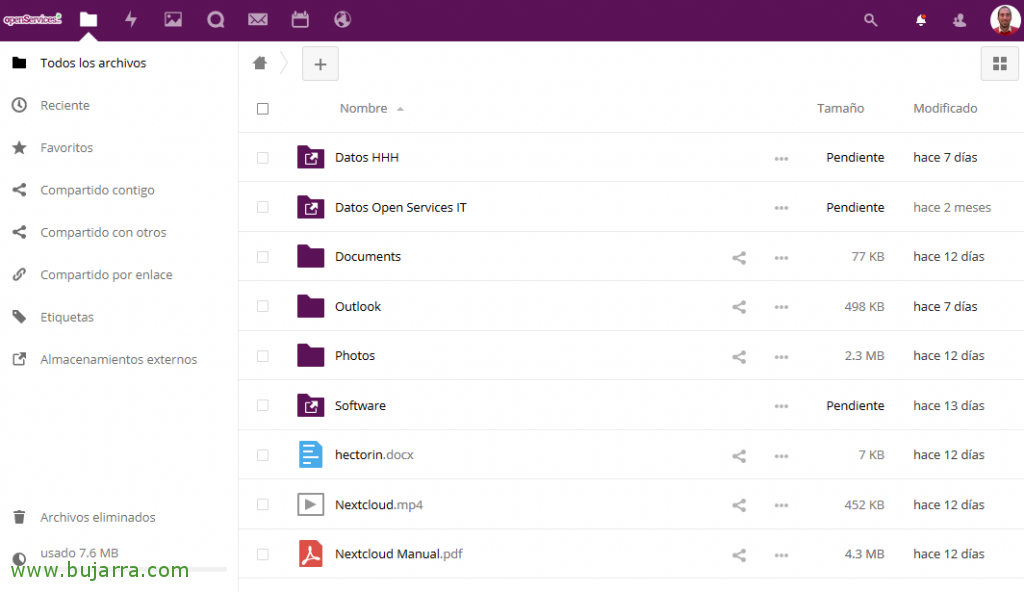Open the Calendar app icon
Viewport: 1024px width, 592px height.
[300, 19]
